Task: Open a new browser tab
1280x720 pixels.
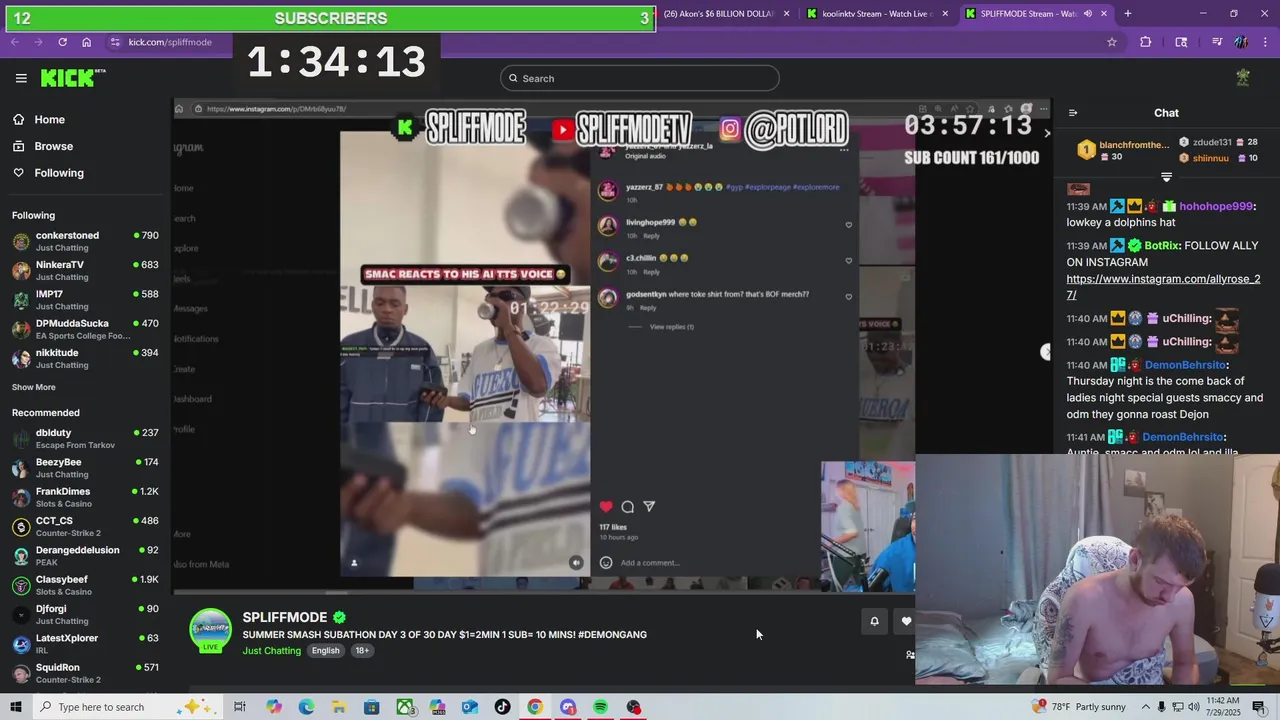Action: point(1127,14)
